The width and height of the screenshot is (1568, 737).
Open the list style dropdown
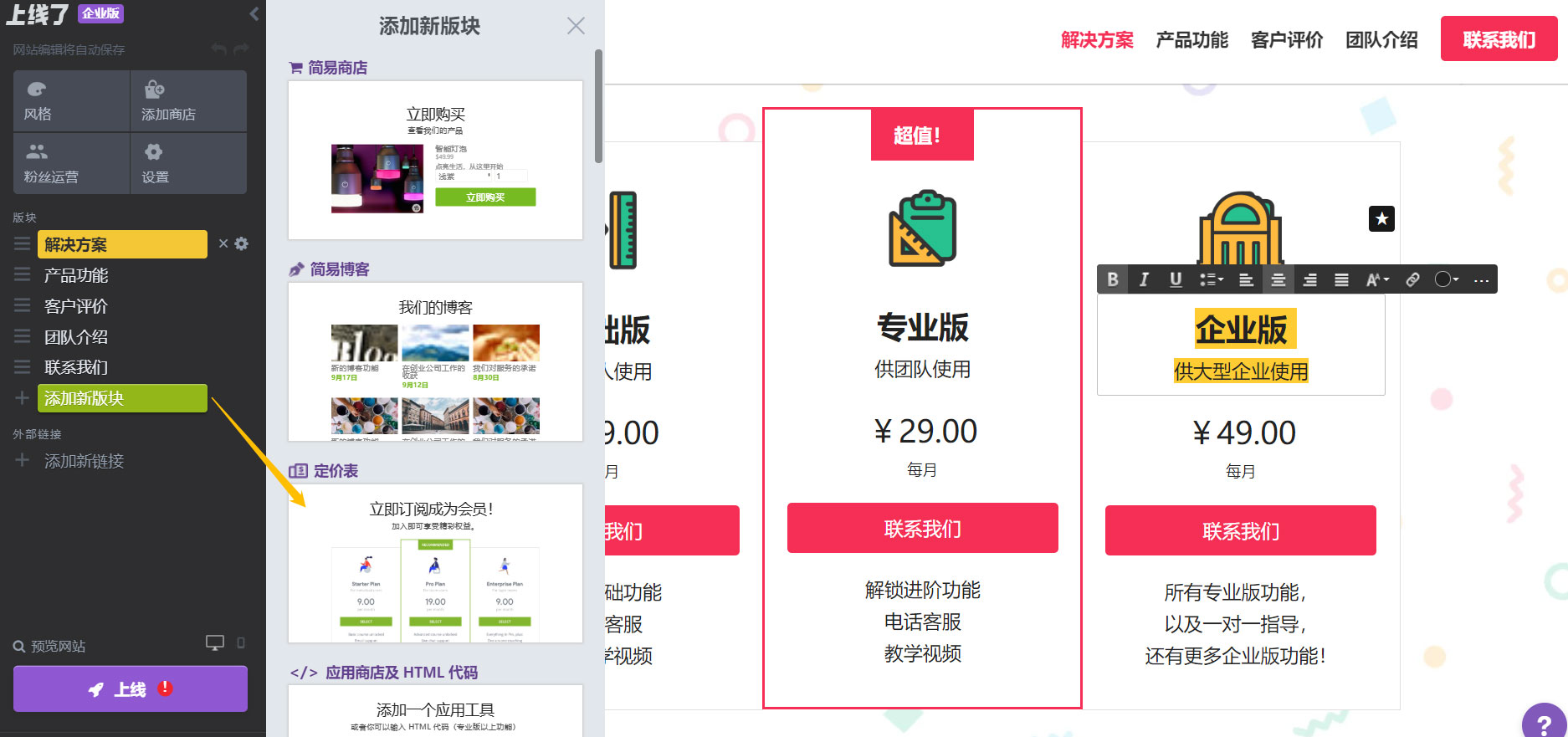point(1211,279)
